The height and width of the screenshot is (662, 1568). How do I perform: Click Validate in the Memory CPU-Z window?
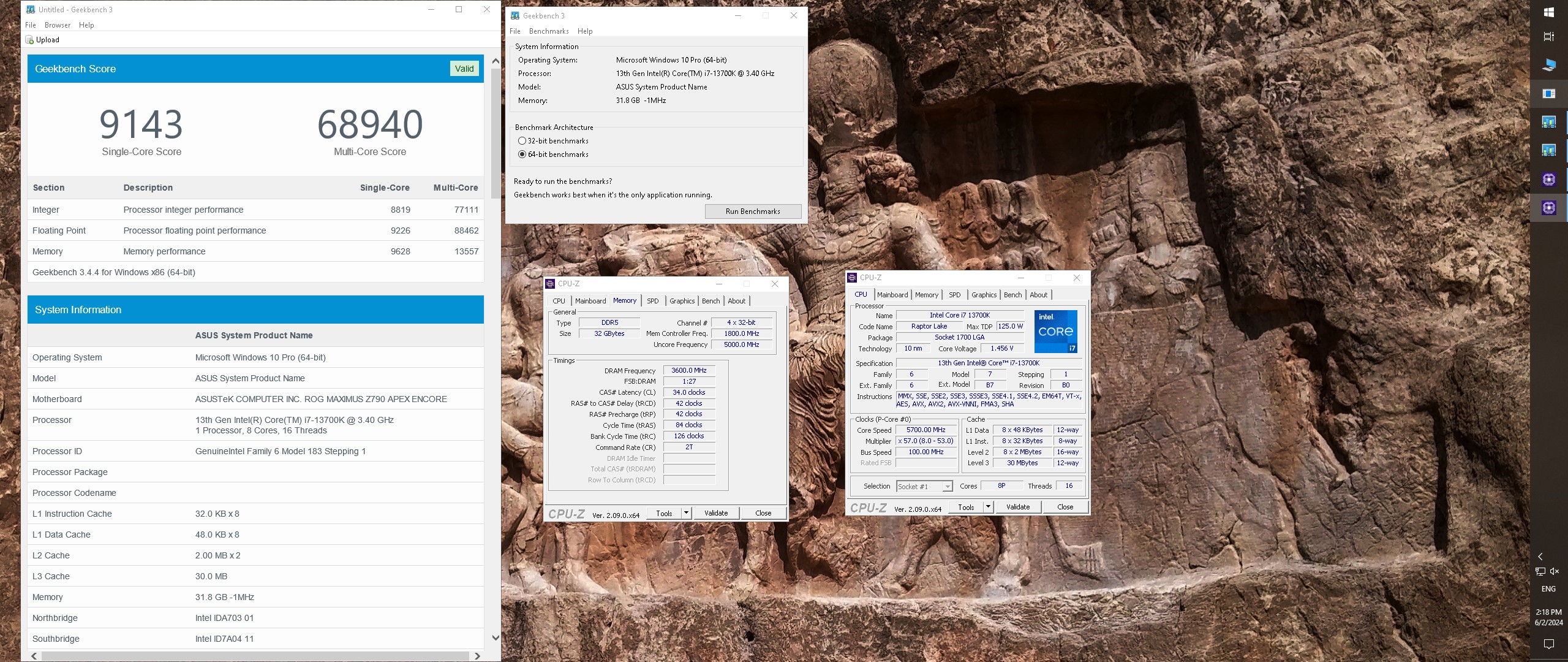pos(716,513)
